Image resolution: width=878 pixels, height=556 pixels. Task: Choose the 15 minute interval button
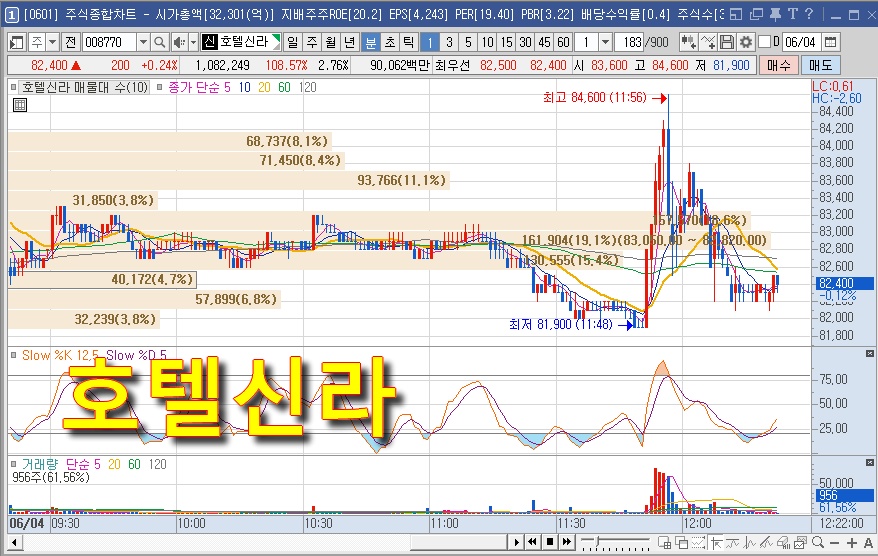[507, 42]
